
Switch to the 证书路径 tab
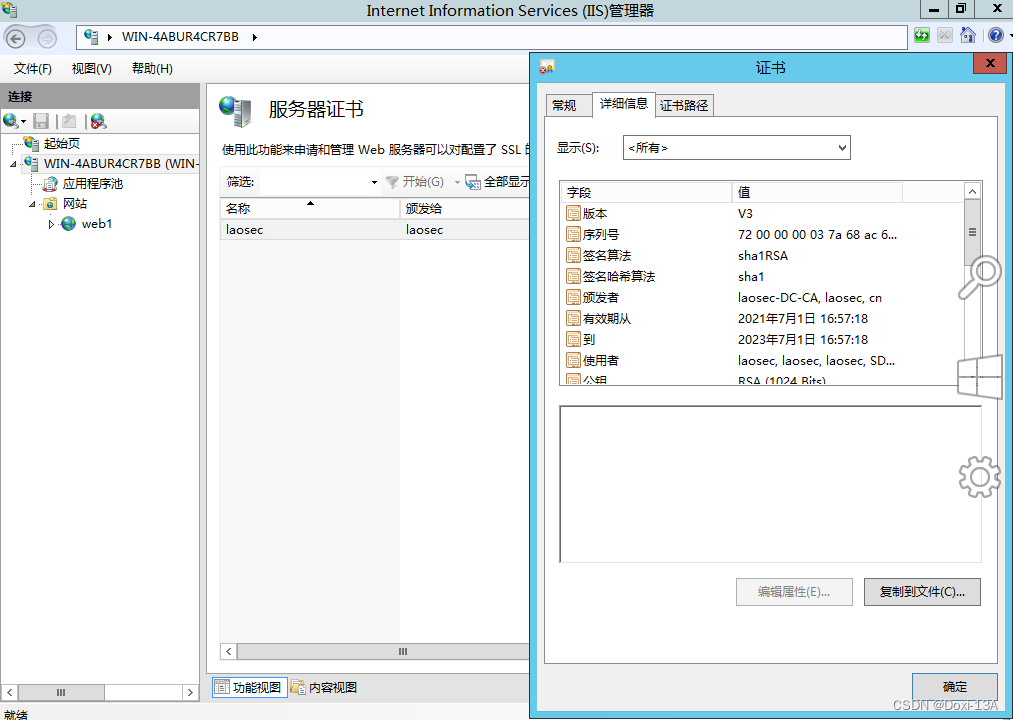(684, 105)
